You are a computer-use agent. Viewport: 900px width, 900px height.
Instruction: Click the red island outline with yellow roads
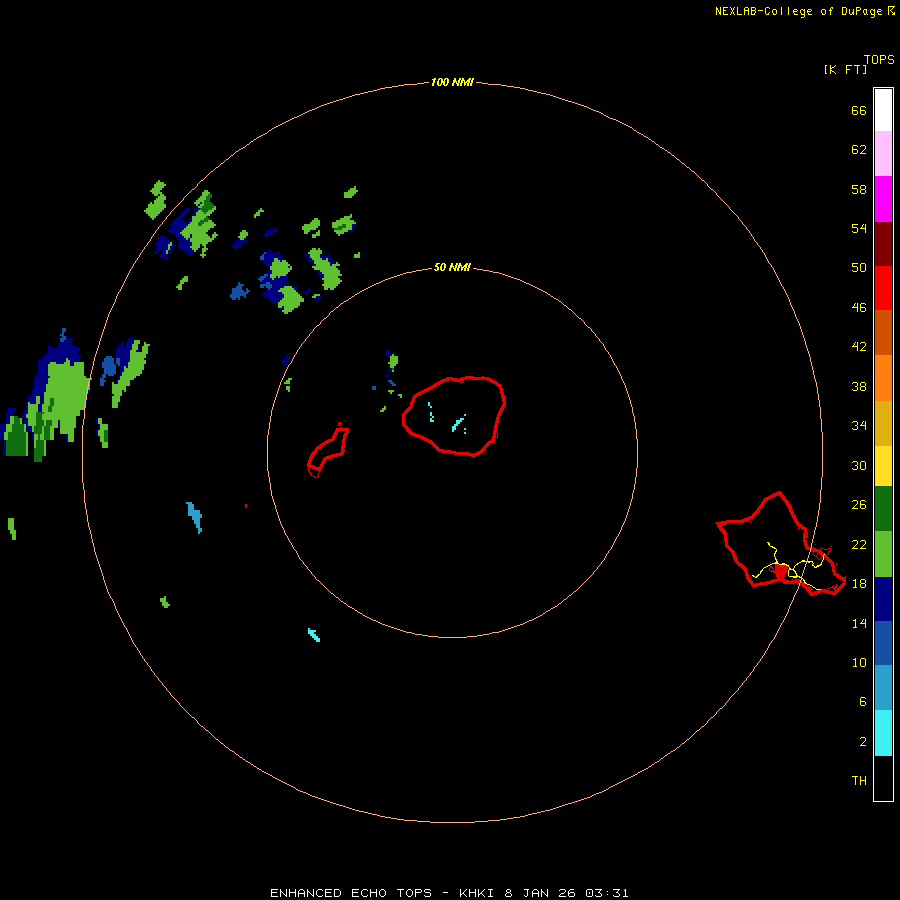[781, 544]
